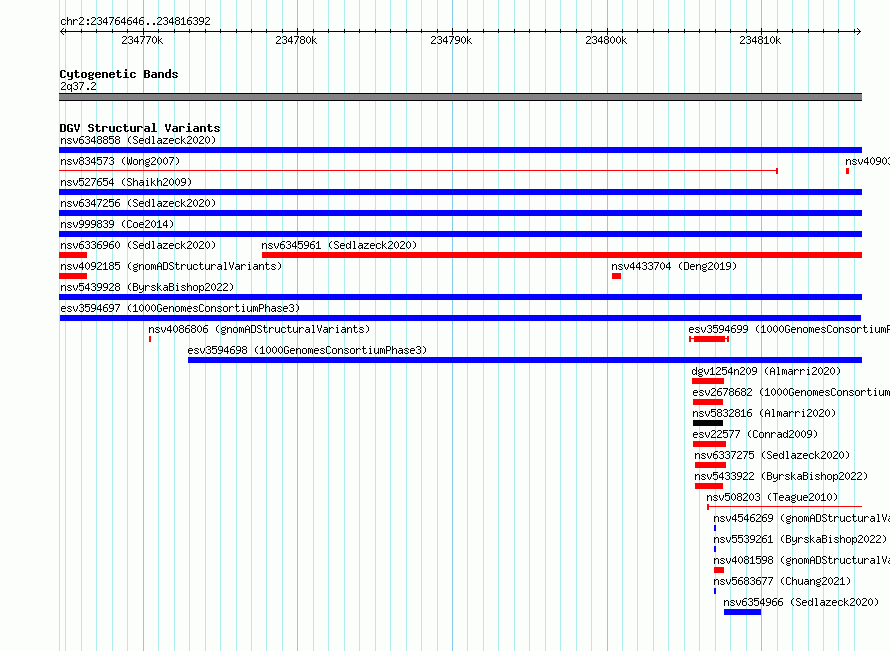Open the nsv6345961 (Sedlazeck2020) label

339,245
